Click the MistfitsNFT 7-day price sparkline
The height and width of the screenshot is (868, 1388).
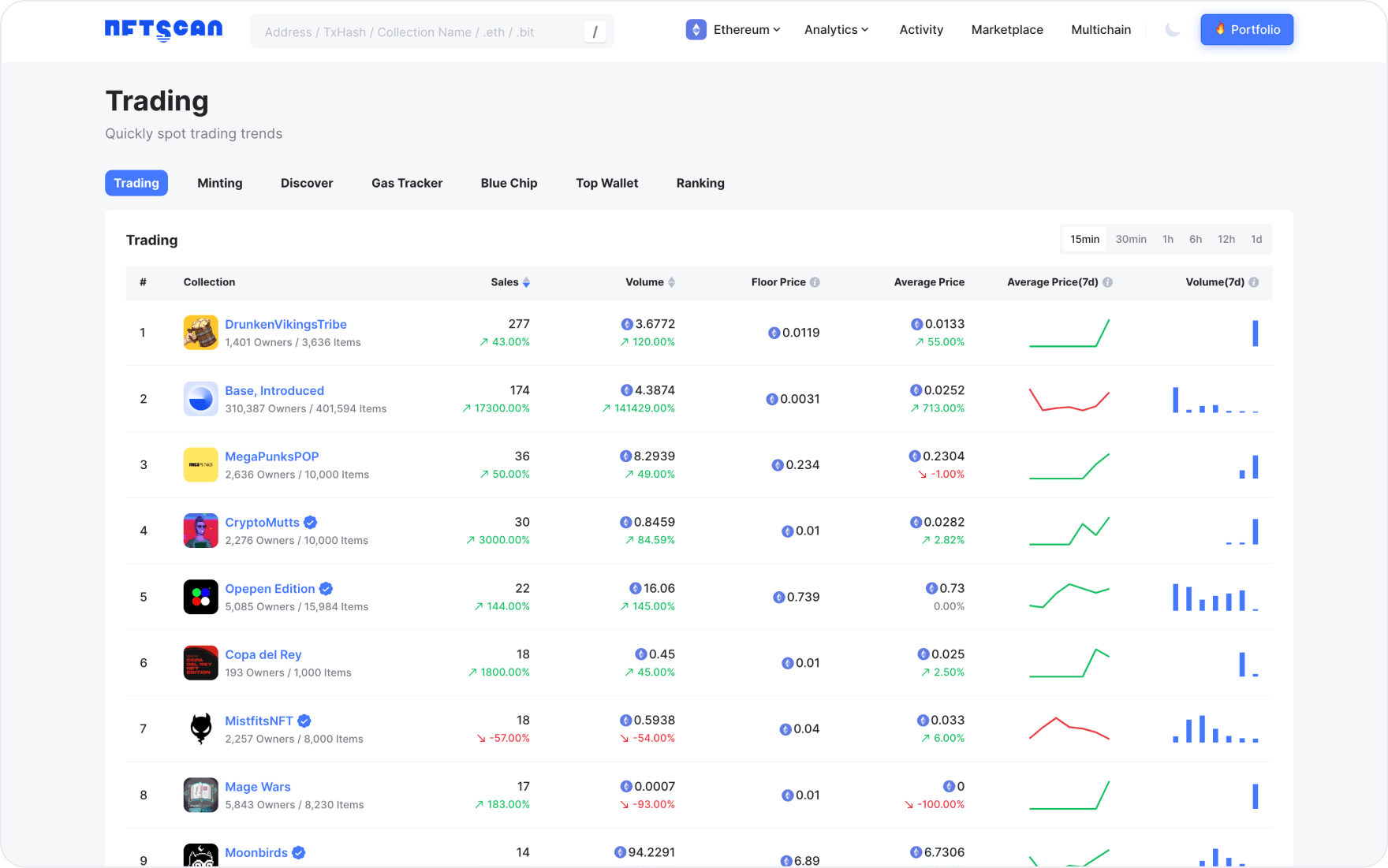click(1069, 728)
